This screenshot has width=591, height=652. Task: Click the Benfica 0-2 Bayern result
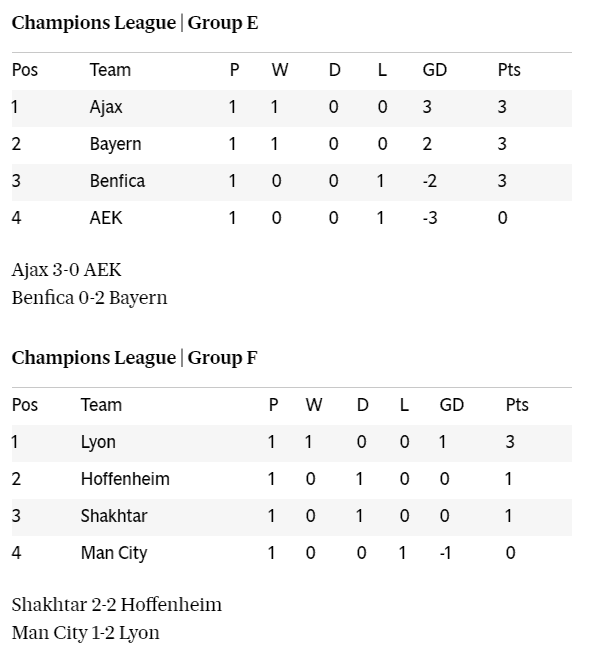tap(89, 298)
